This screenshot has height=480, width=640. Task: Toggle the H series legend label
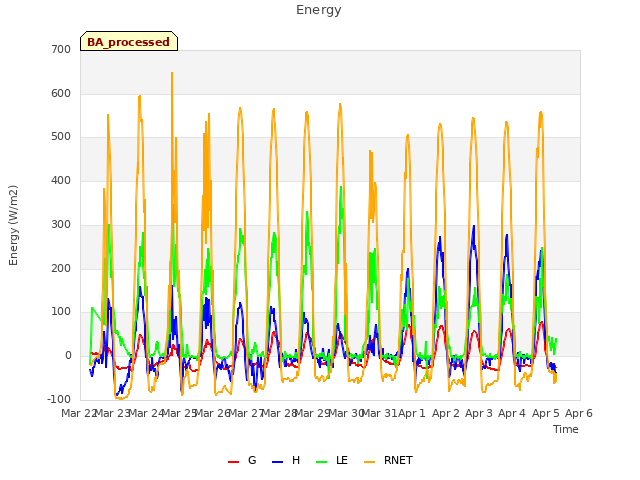[296, 460]
